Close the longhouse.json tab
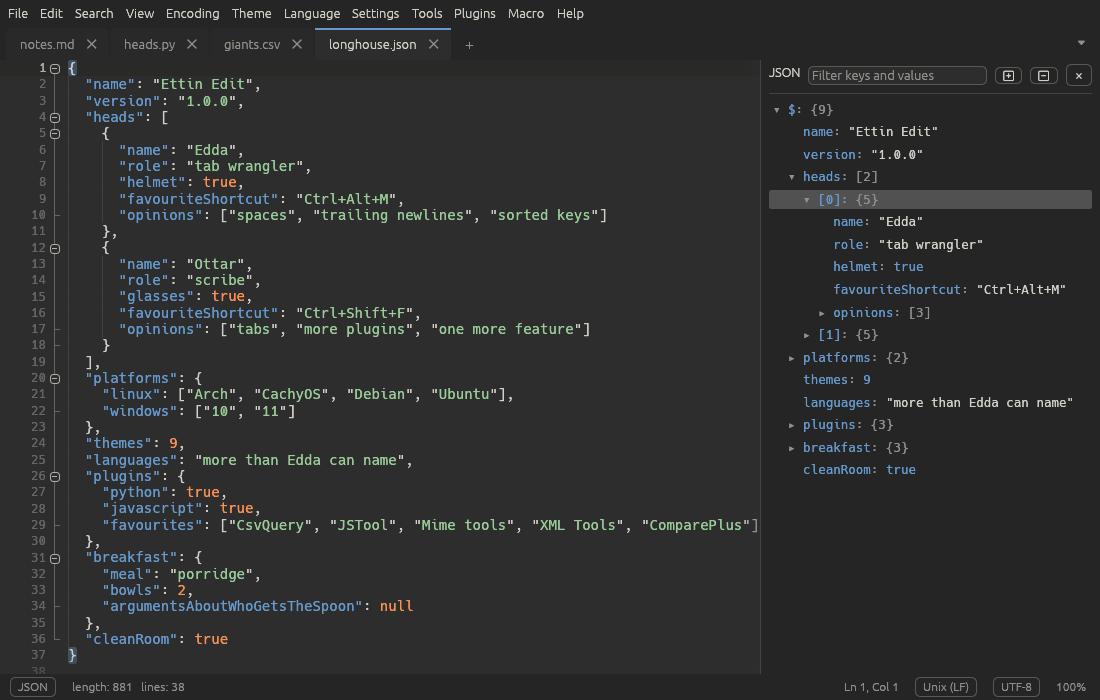Viewport: 1100px width, 700px height. [x=434, y=44]
